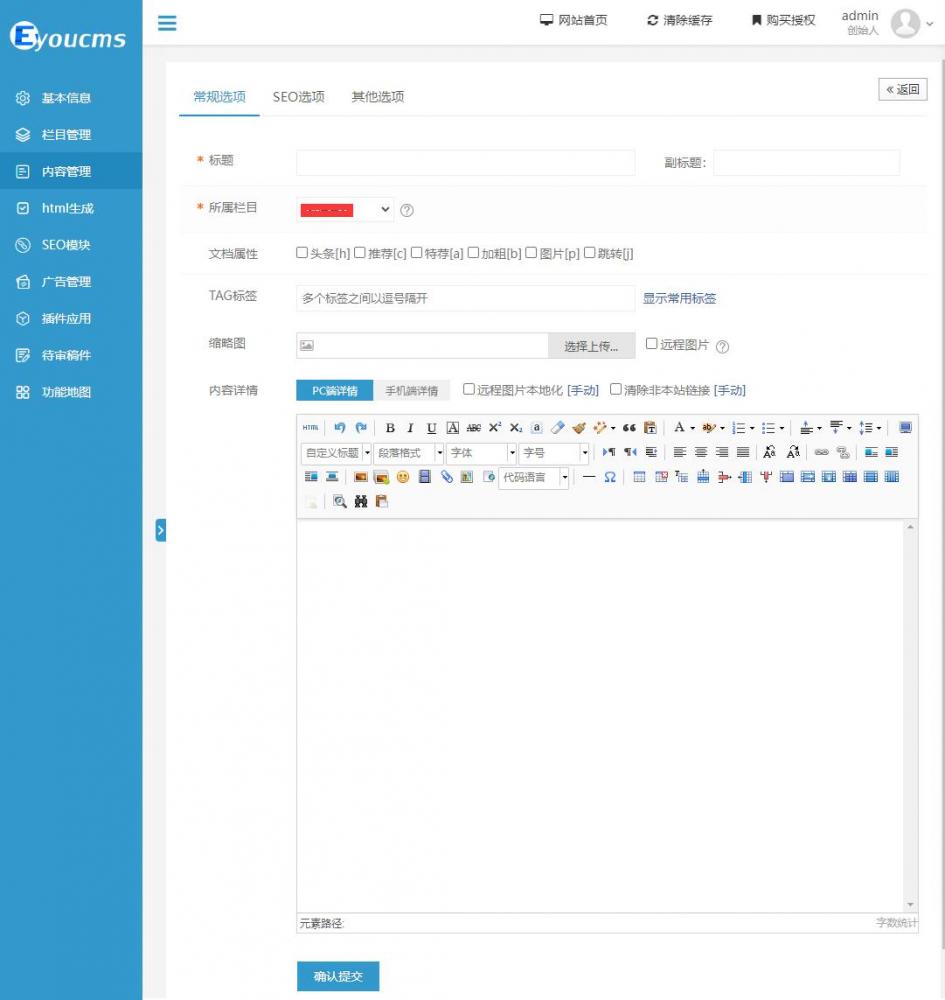Open search and replace binoculars
Image resolution: width=945 pixels, height=1000 pixels.
361,502
